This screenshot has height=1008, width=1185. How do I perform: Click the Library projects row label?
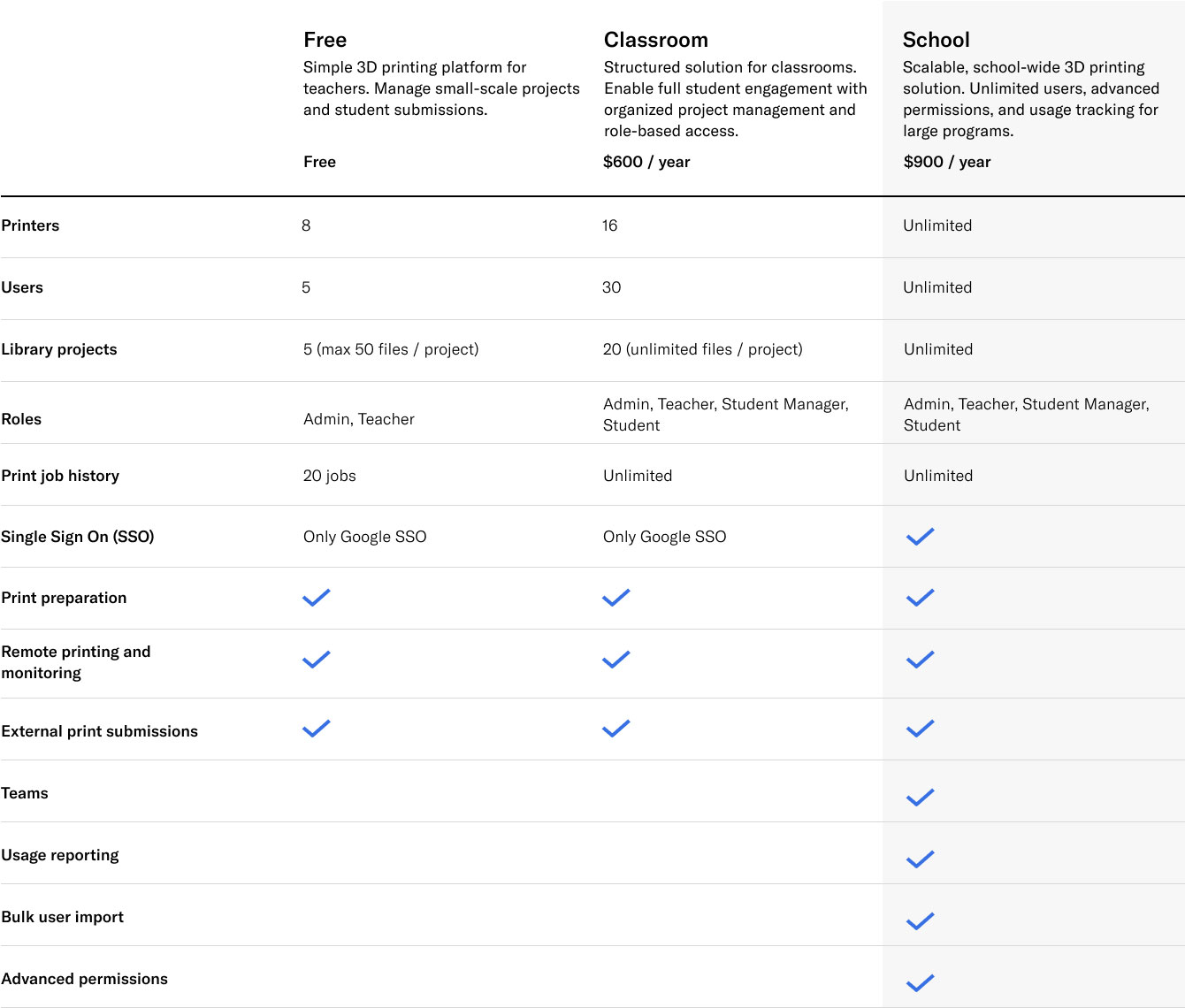tap(59, 349)
